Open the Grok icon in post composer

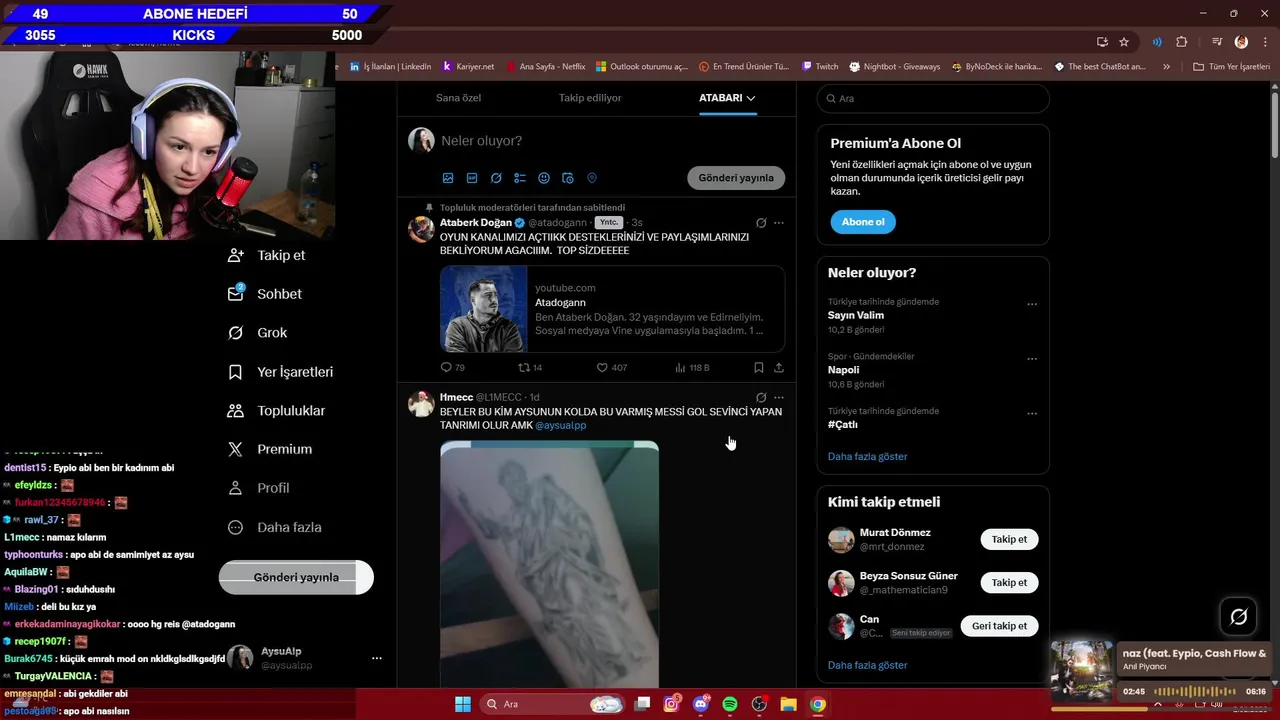(496, 178)
